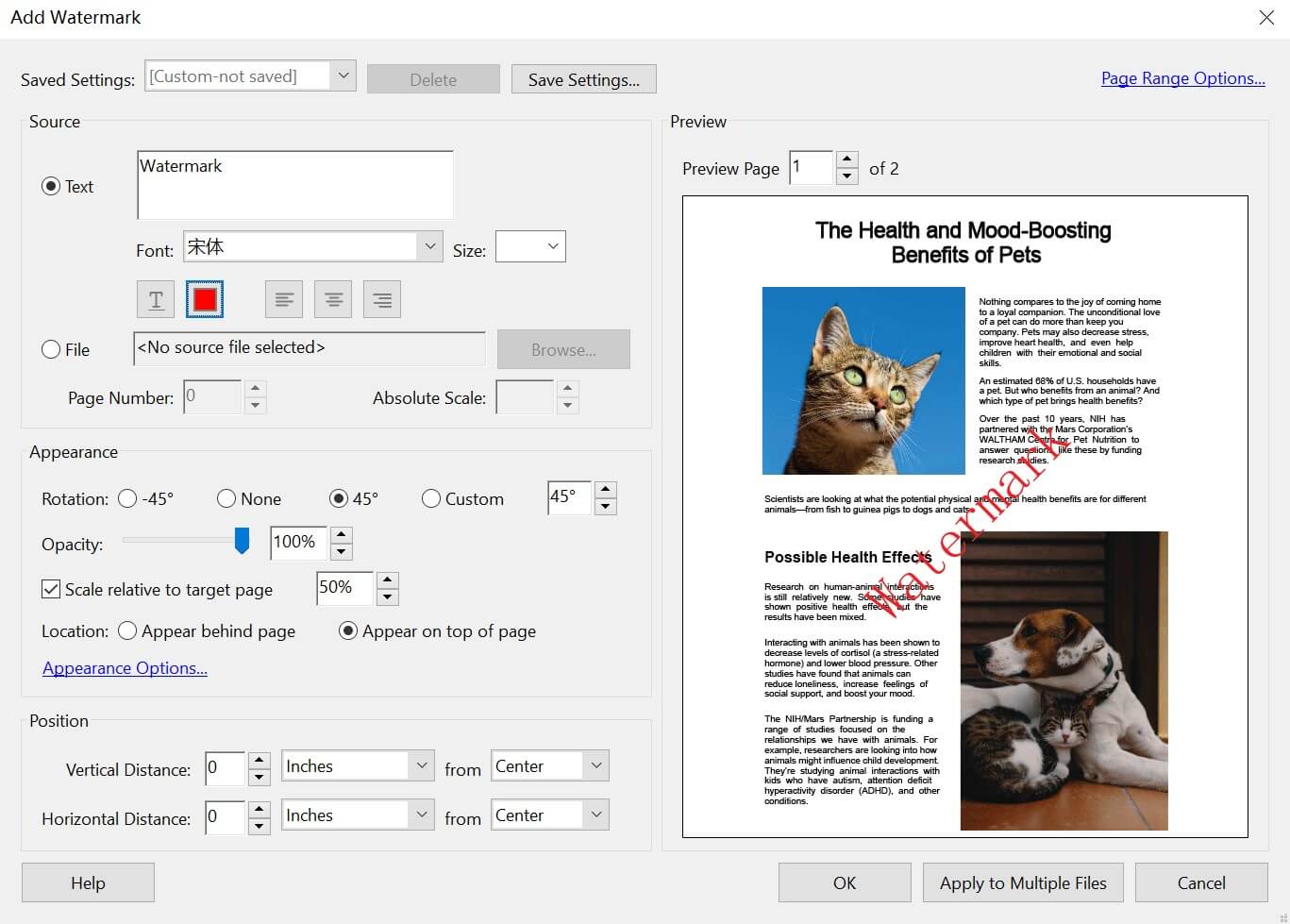Set rotation to -45 degrees

pyautogui.click(x=127, y=498)
